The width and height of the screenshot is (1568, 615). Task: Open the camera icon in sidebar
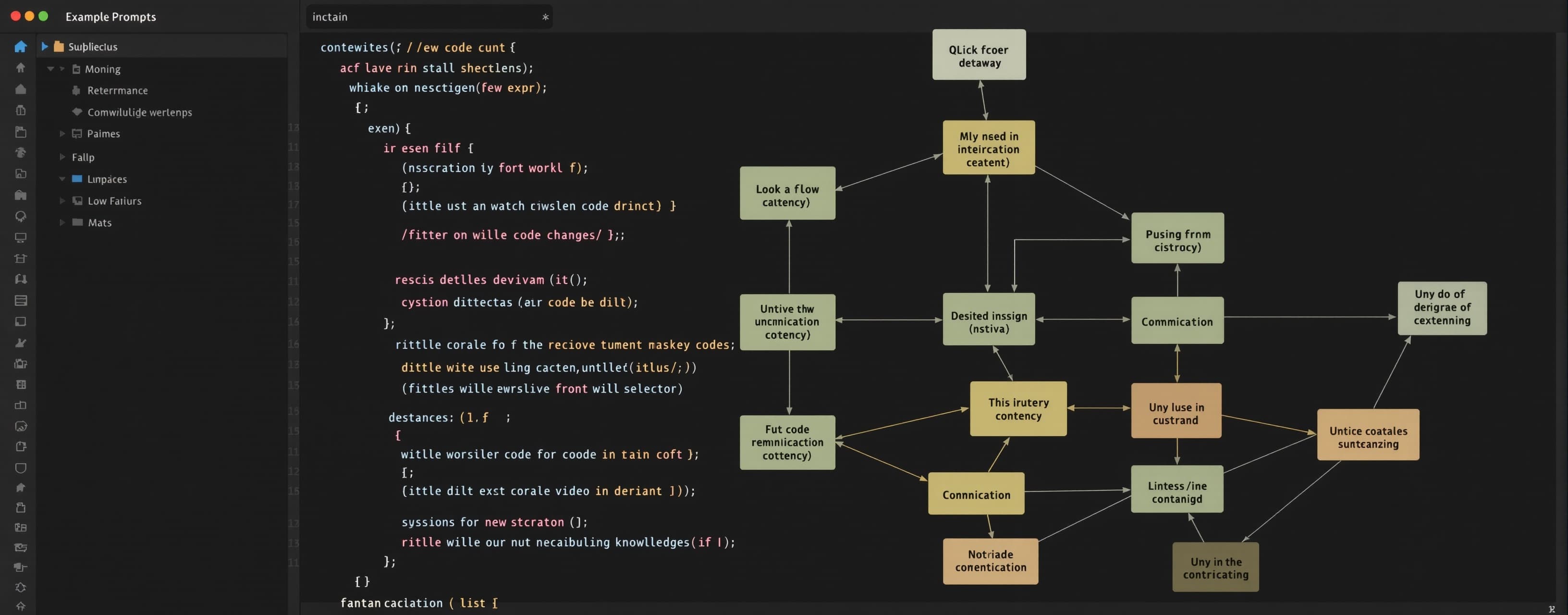pyautogui.click(x=21, y=364)
